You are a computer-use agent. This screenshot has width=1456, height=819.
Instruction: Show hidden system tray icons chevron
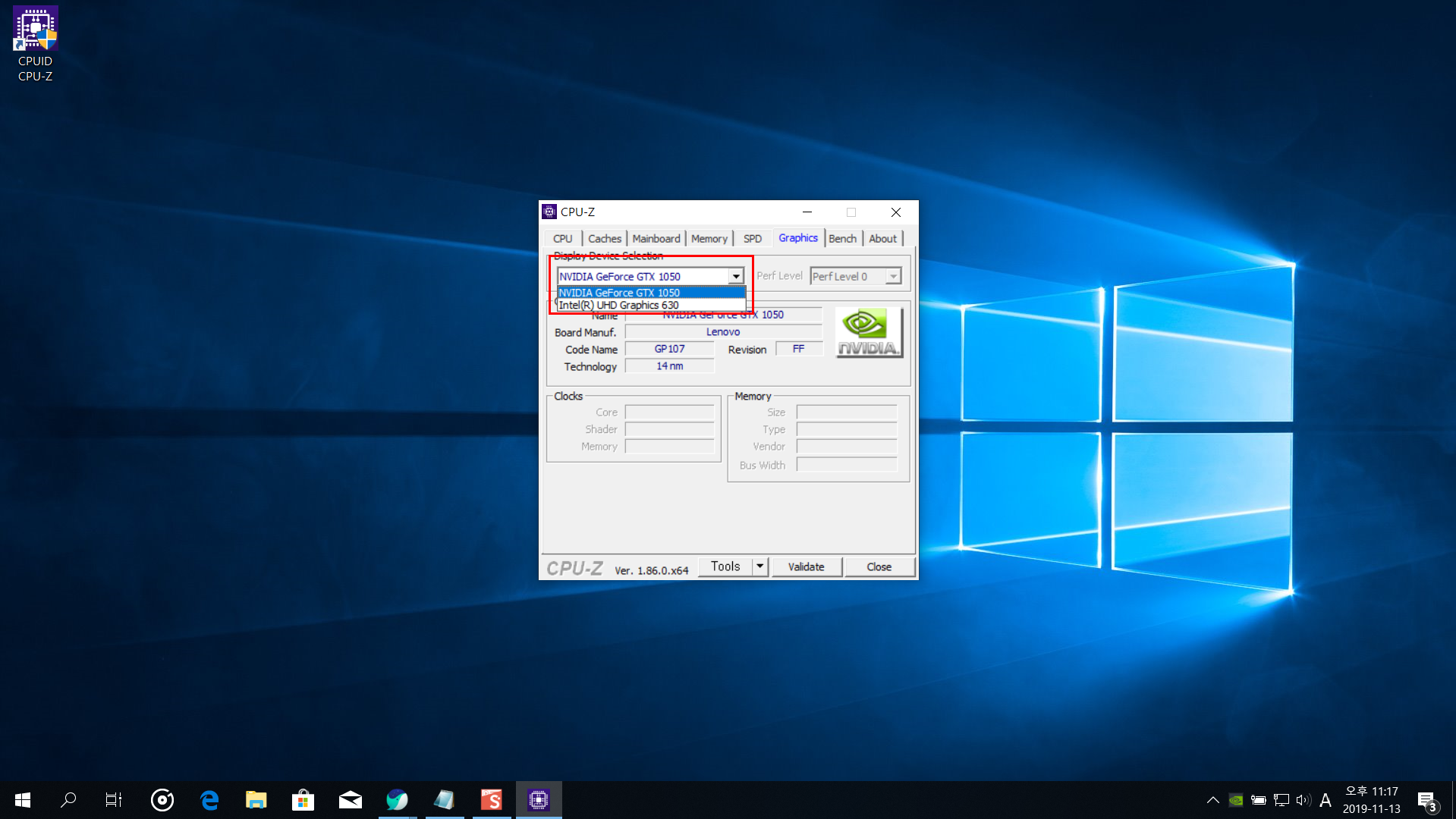pos(1212,800)
